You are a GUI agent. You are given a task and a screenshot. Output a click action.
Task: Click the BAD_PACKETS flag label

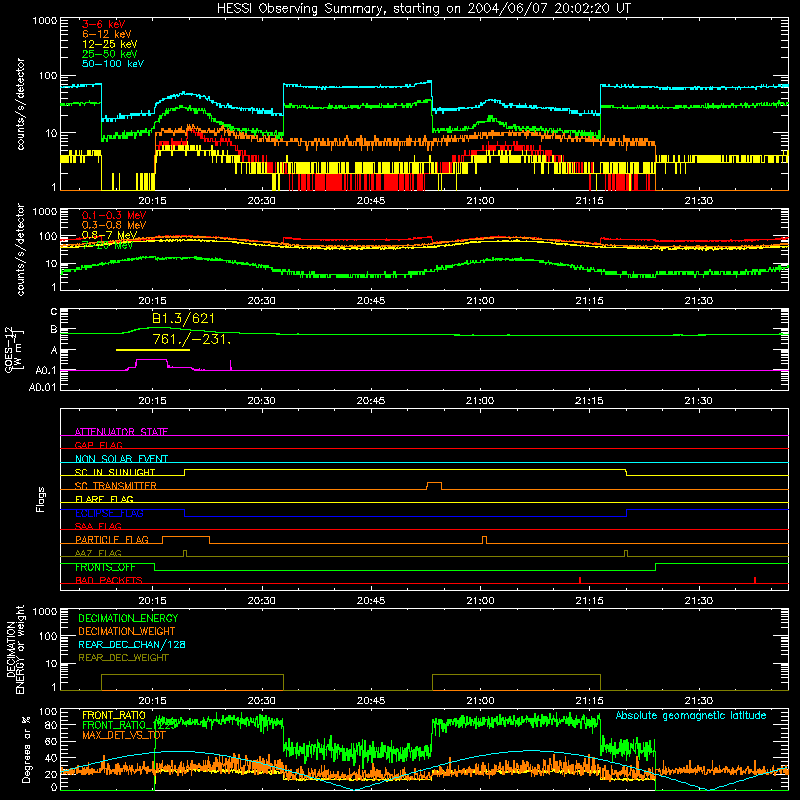coord(109,580)
